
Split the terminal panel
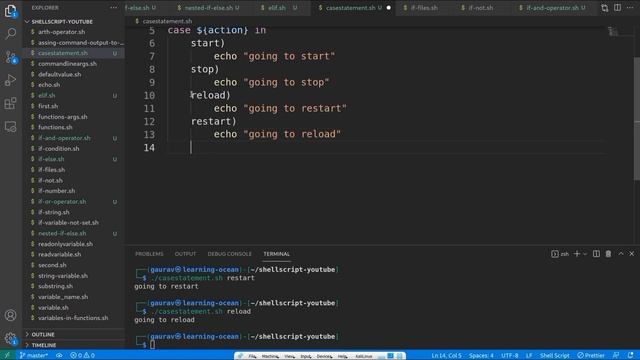(596, 254)
